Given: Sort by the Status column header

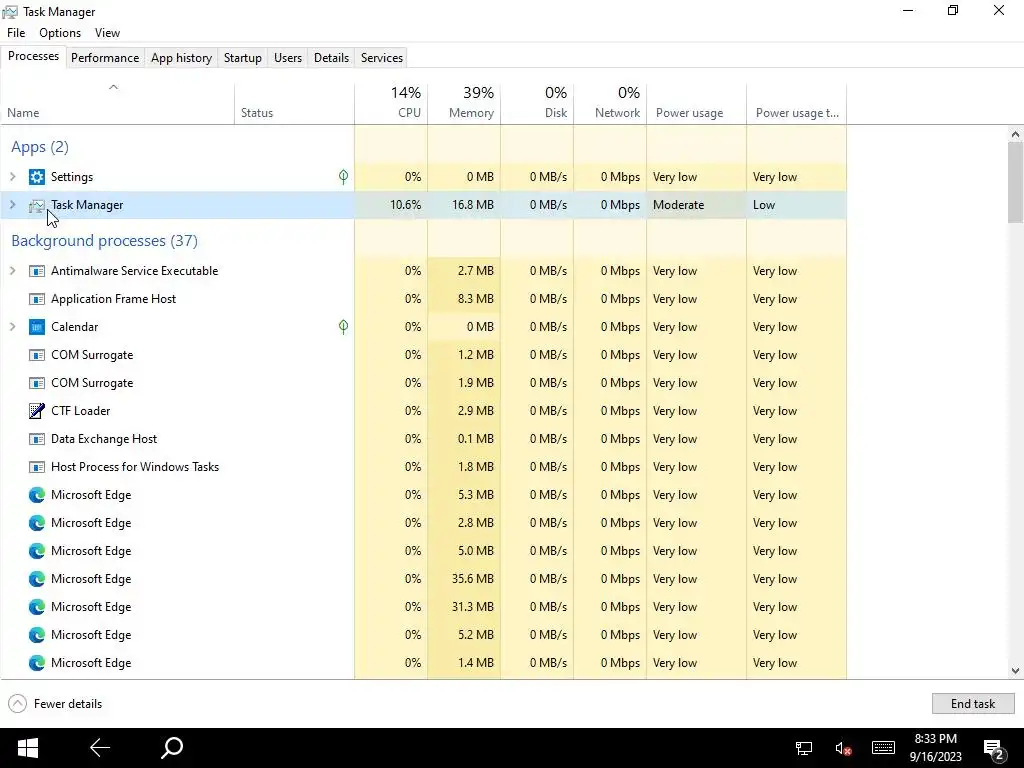Looking at the screenshot, I should pos(295,104).
